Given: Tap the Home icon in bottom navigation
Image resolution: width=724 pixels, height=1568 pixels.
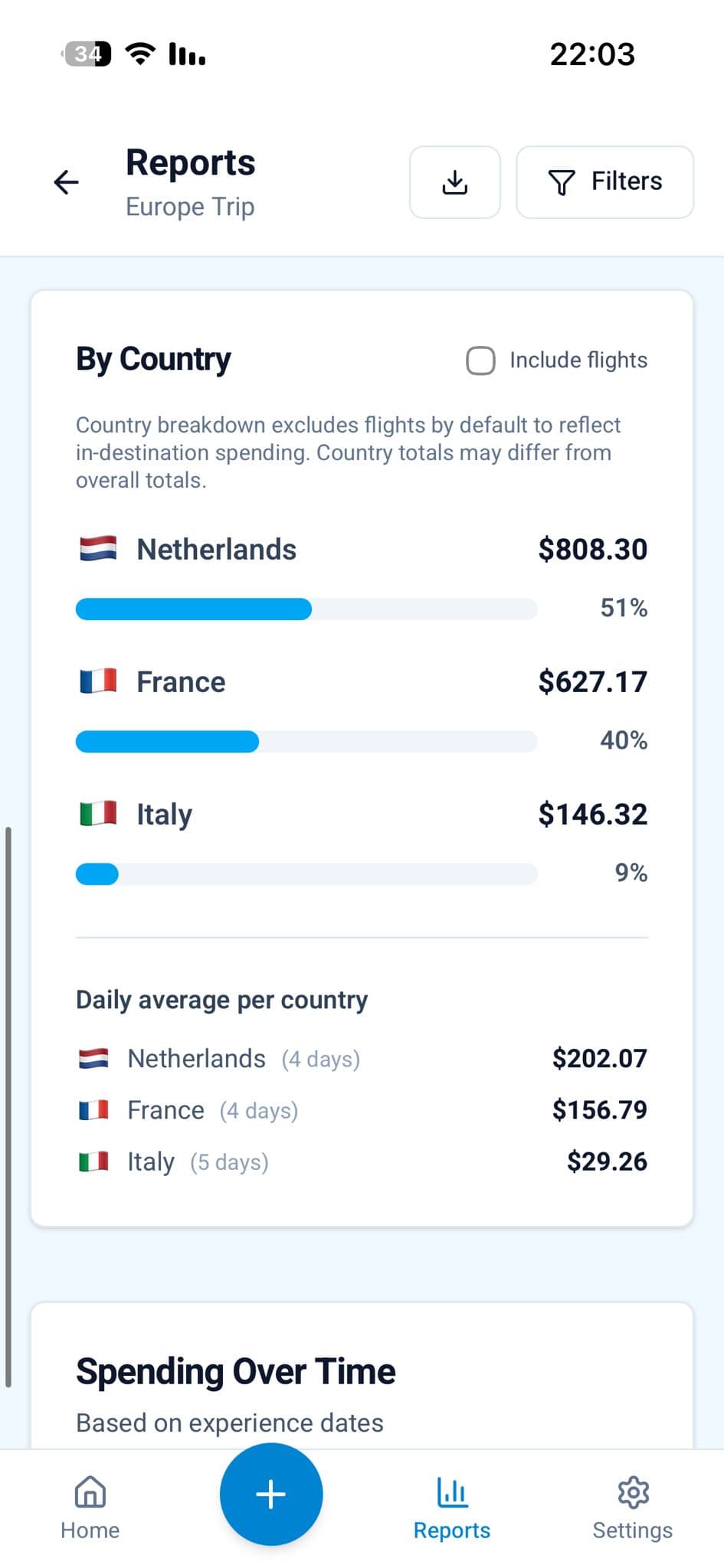Looking at the screenshot, I should pos(89,1491).
